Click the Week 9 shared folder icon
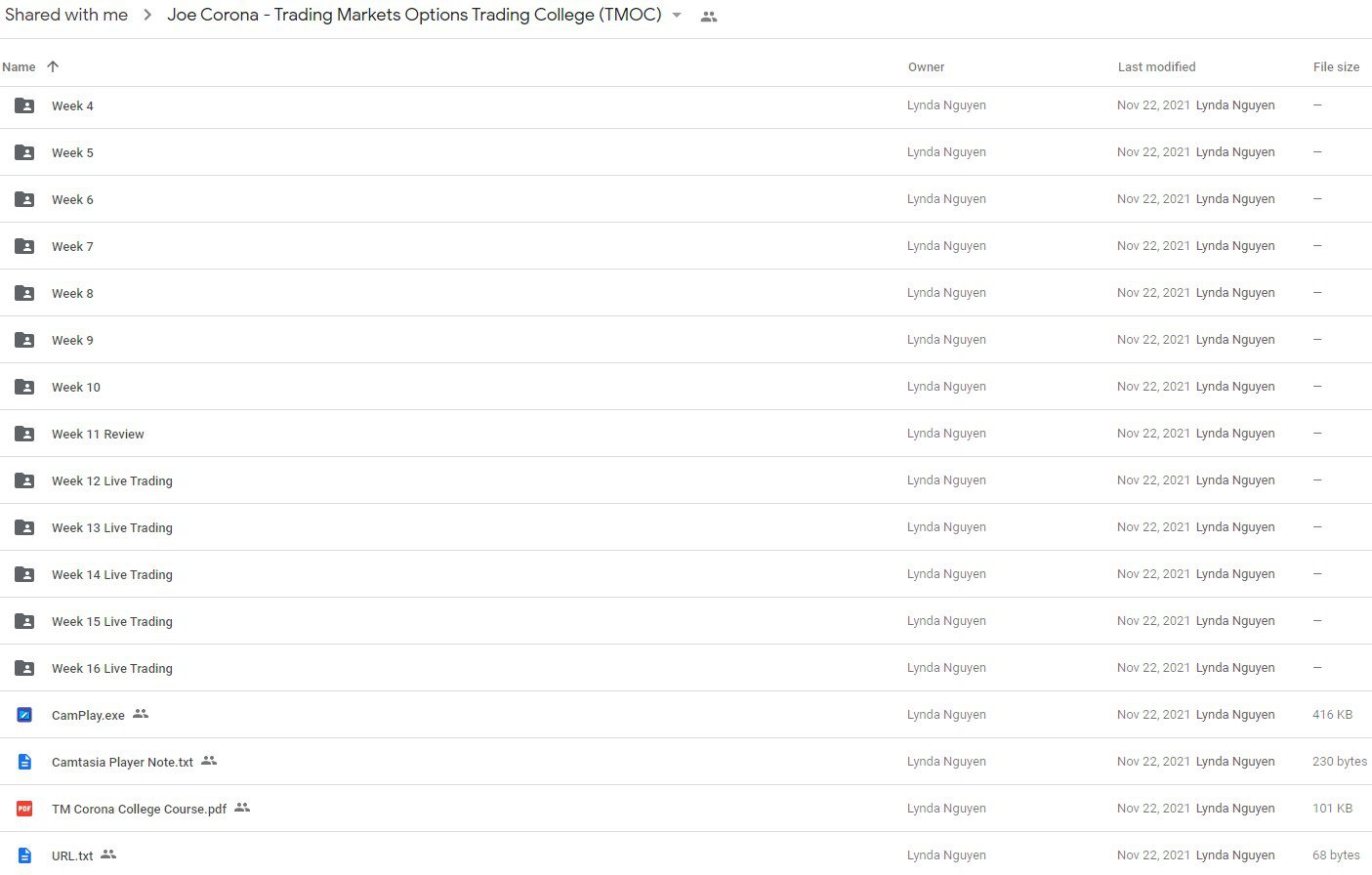The image size is (1372, 875). point(24,340)
